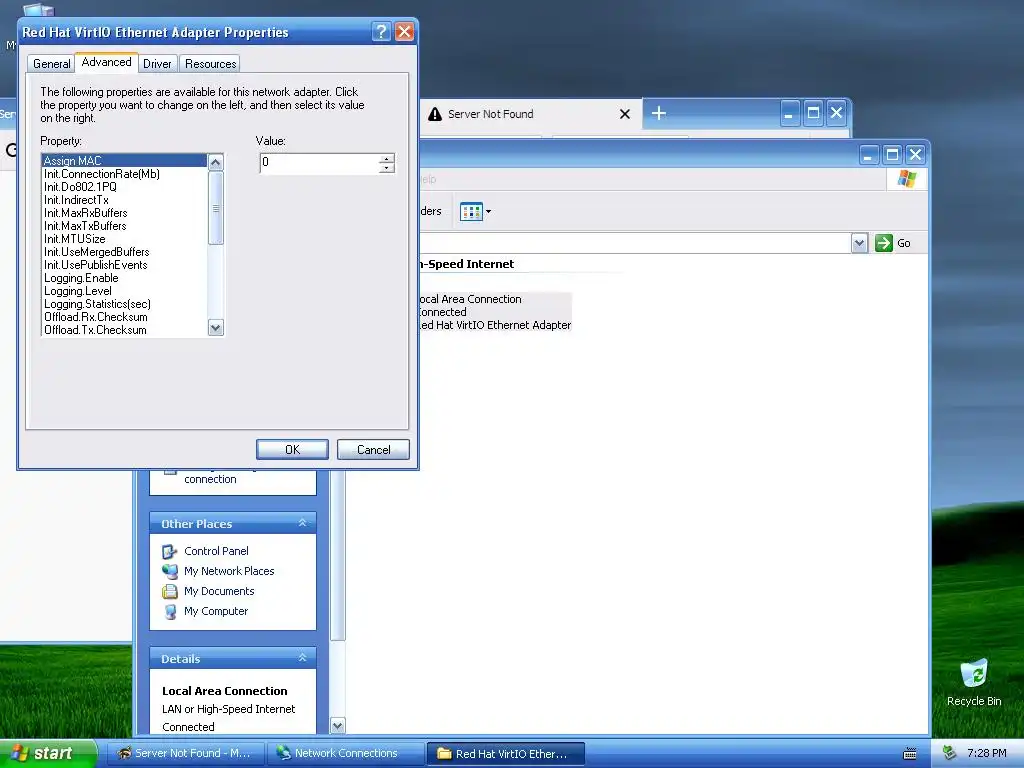Decrease Value with spinner down arrow
This screenshot has width=1024, height=768.
pyautogui.click(x=387, y=168)
